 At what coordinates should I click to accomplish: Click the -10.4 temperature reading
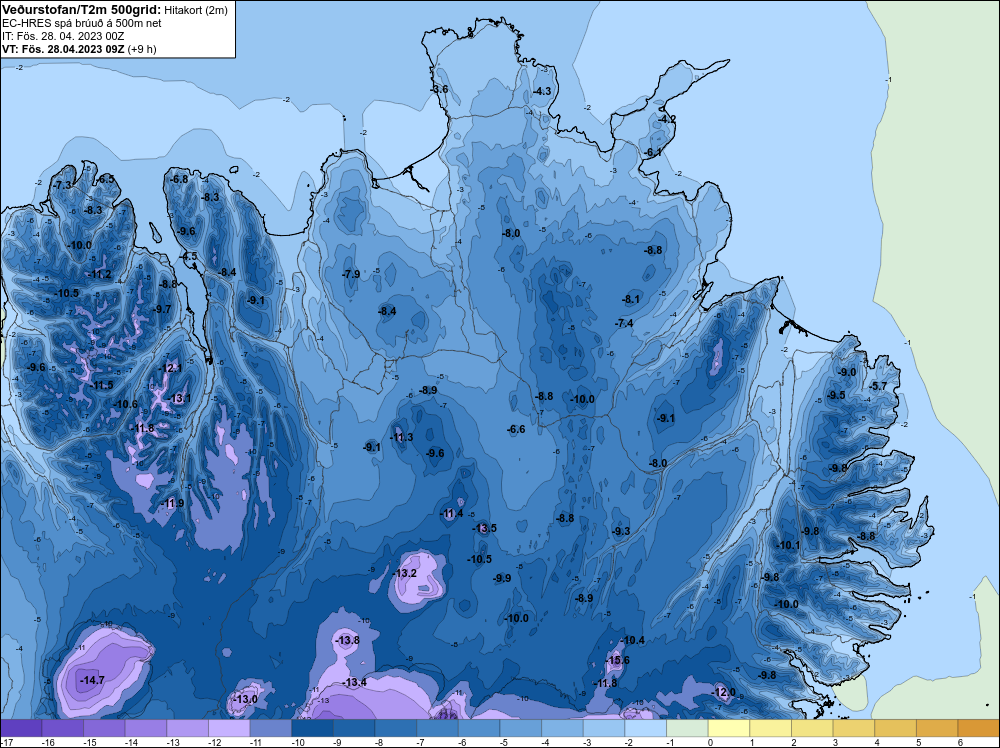point(633,640)
